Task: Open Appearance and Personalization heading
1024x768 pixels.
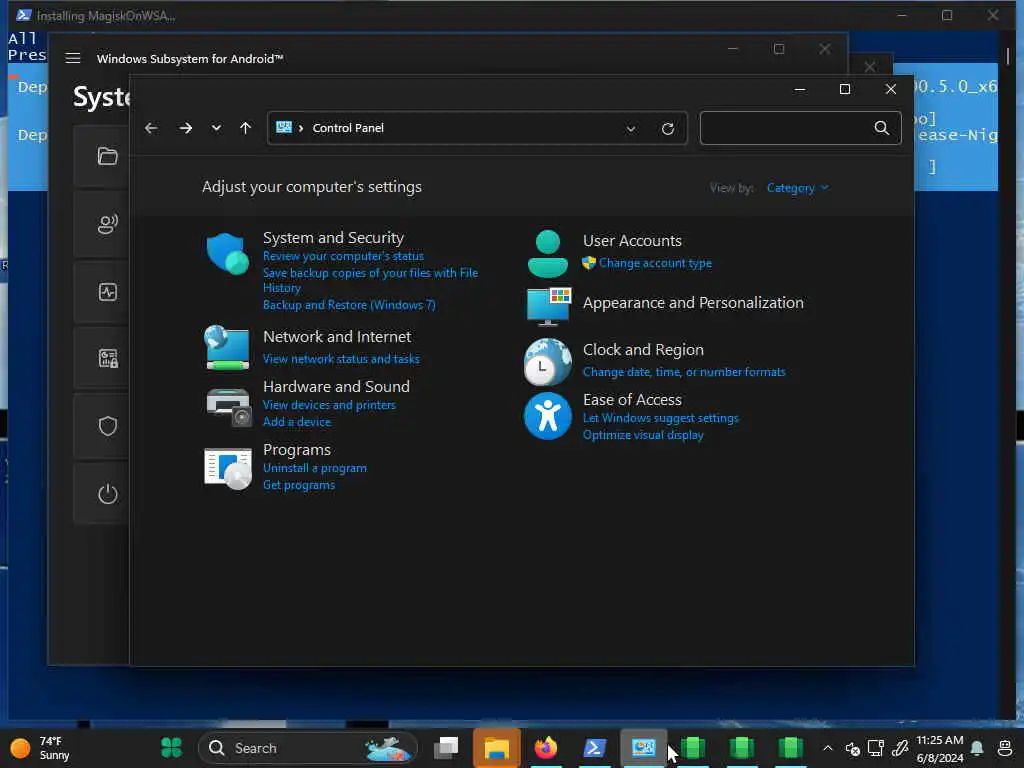Action: [x=693, y=302]
